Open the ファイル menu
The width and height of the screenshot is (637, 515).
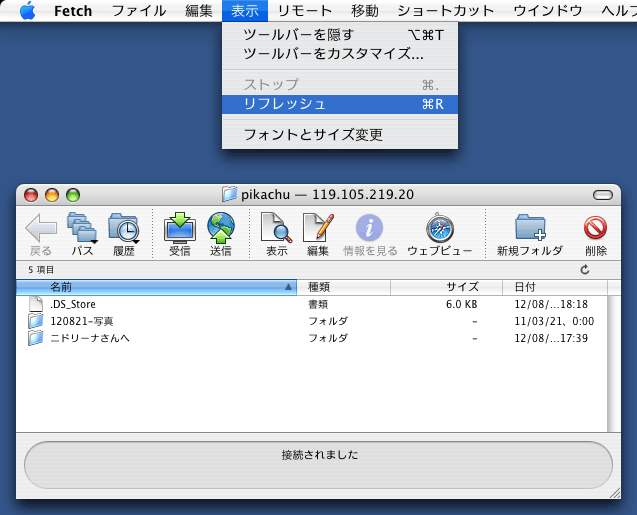[139, 11]
